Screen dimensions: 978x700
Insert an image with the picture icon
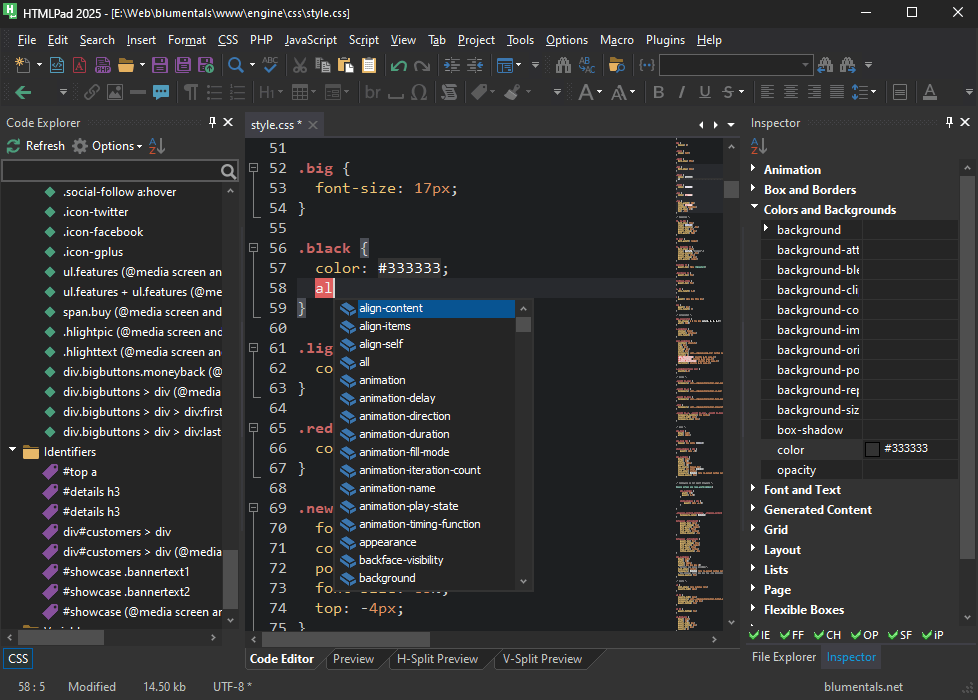[115, 91]
